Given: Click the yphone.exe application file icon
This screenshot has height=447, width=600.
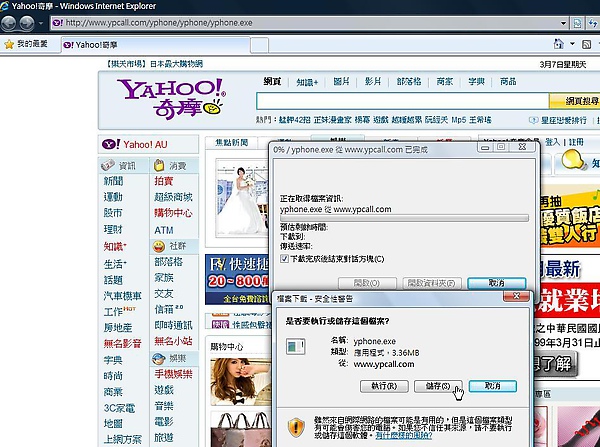Looking at the screenshot, I should [295, 347].
